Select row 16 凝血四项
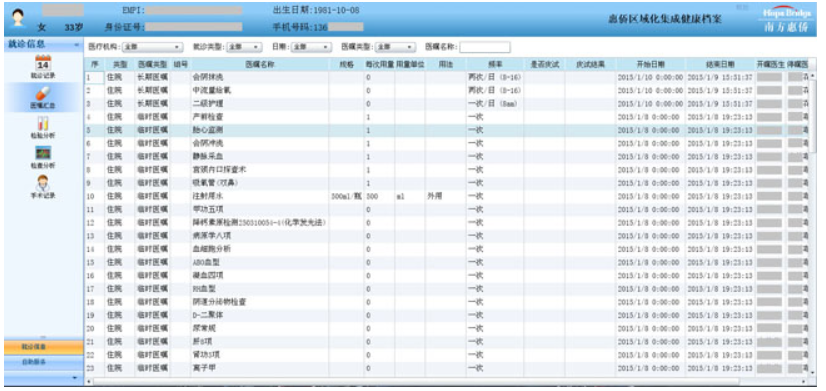Viewport: 826px width, 391px height. (447, 276)
